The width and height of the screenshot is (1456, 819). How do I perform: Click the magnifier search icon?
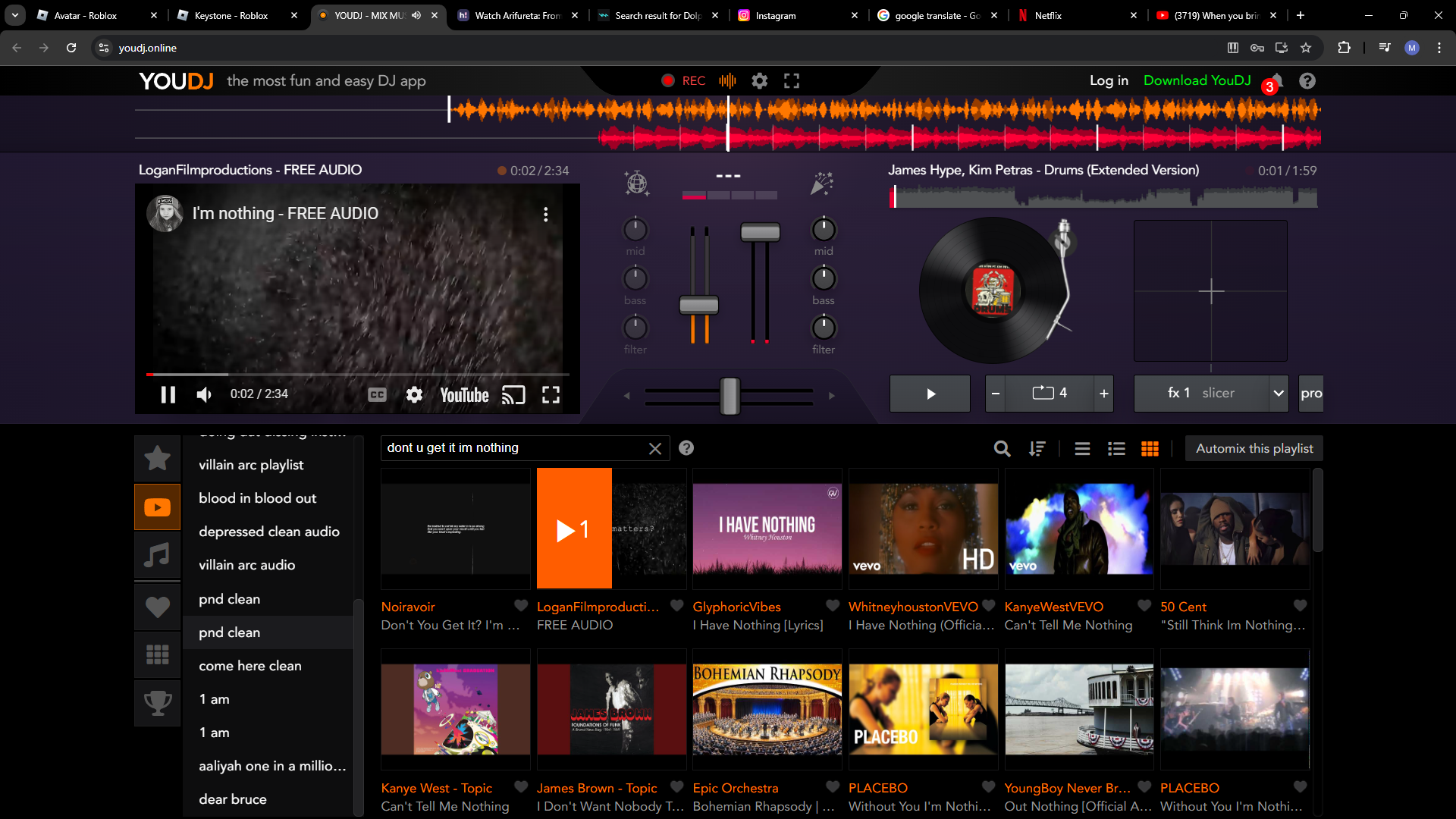click(1003, 449)
